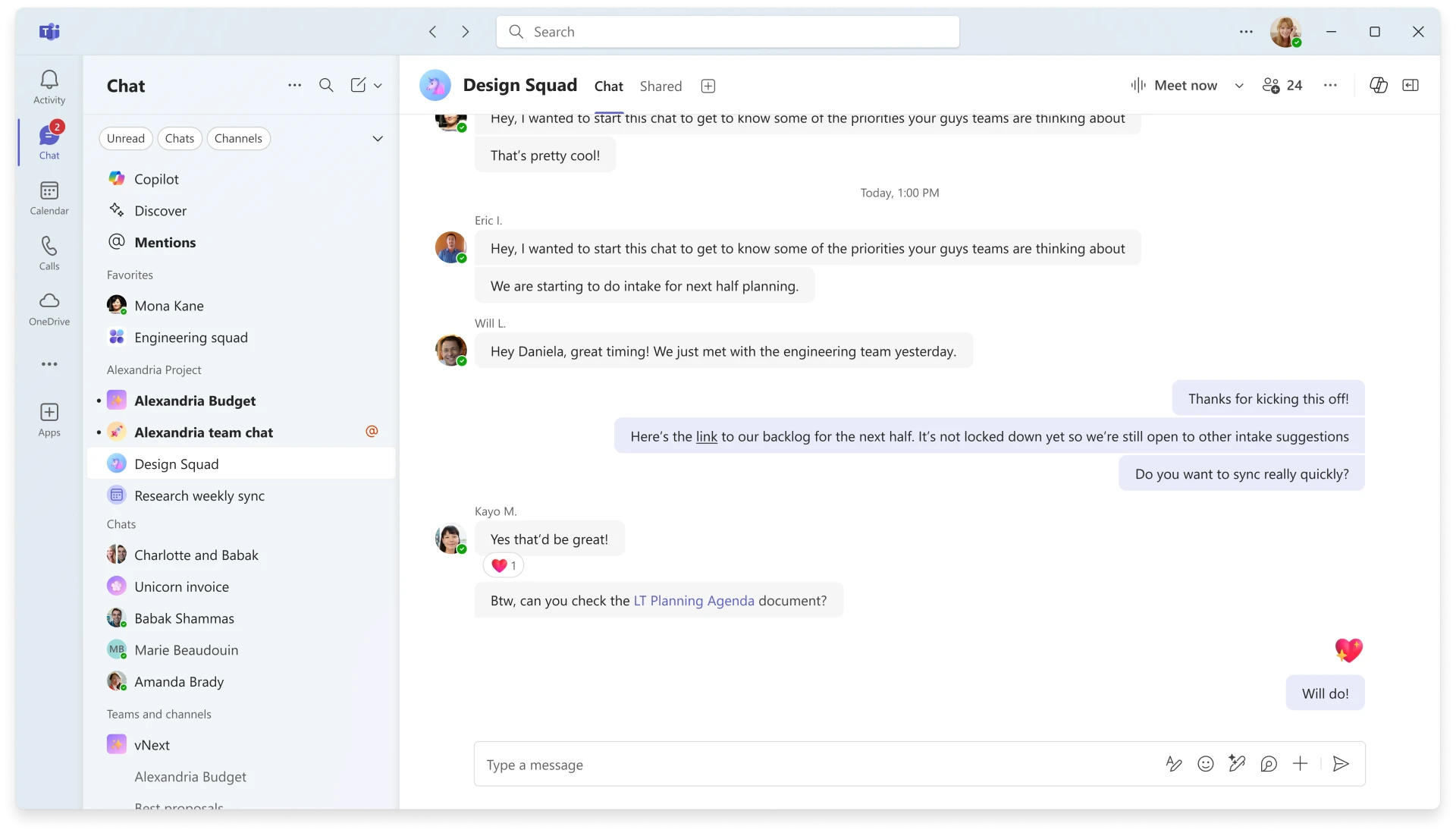Click the more options chevron in Chat header
The image size is (1456, 833).
pyautogui.click(x=378, y=85)
